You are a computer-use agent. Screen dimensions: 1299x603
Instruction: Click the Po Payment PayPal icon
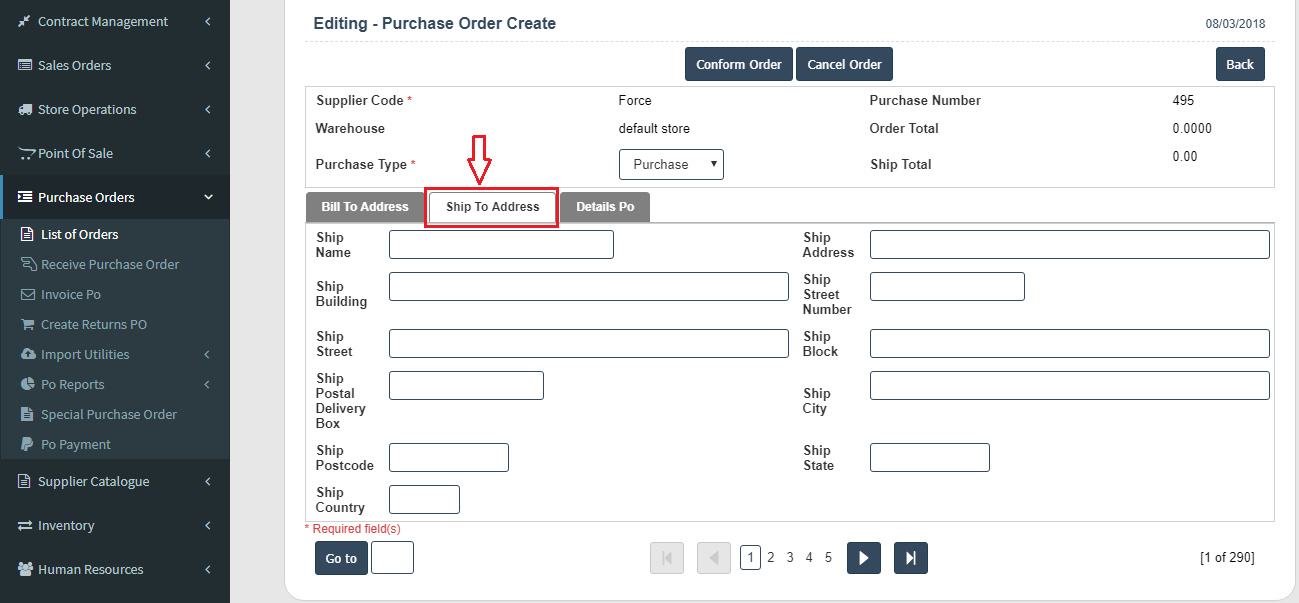28,445
